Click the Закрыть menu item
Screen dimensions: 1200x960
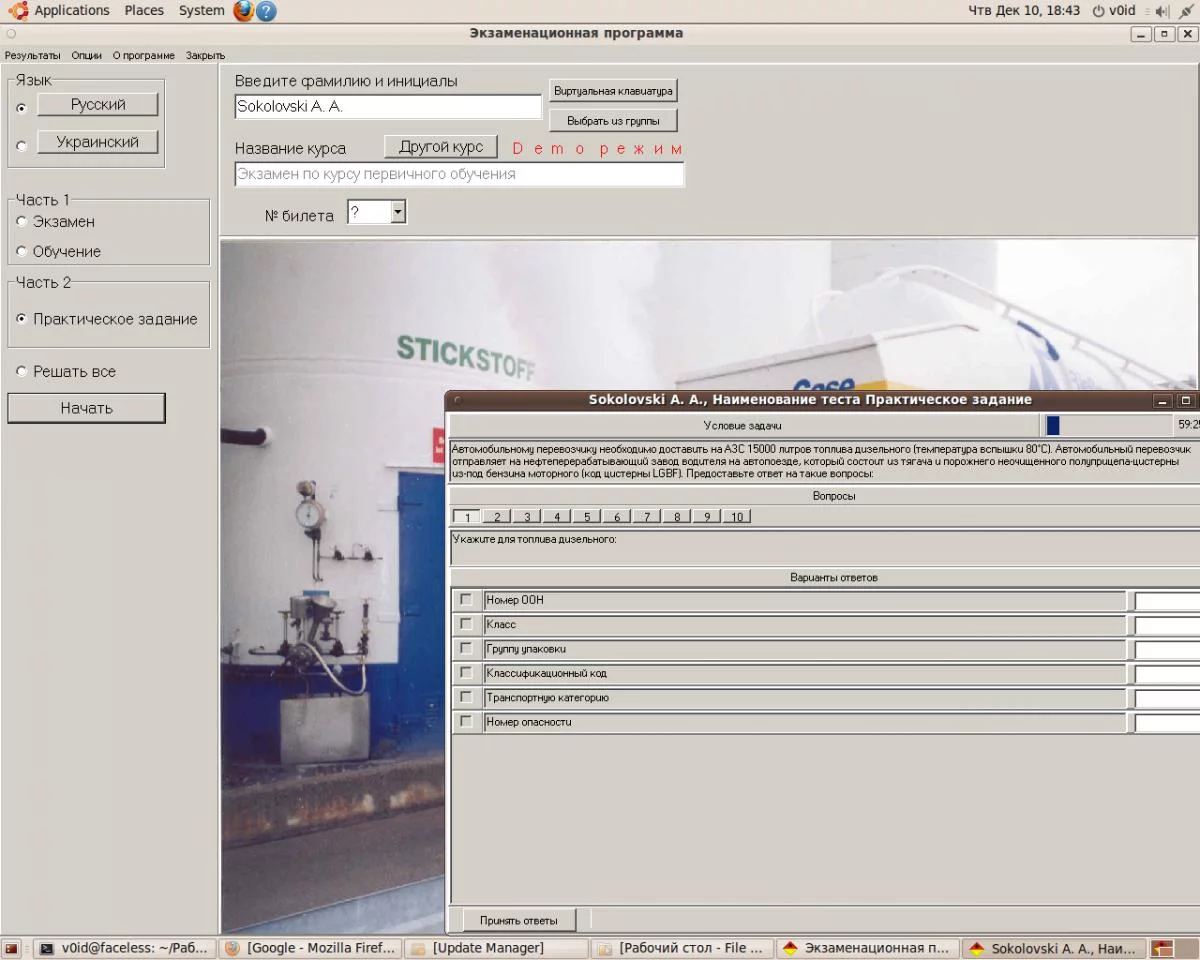[x=205, y=55]
